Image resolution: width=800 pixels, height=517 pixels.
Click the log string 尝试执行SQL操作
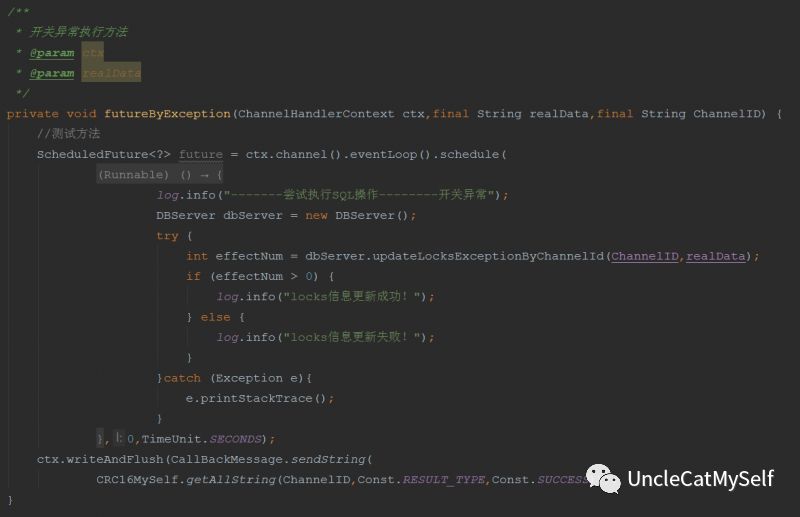[331, 195]
